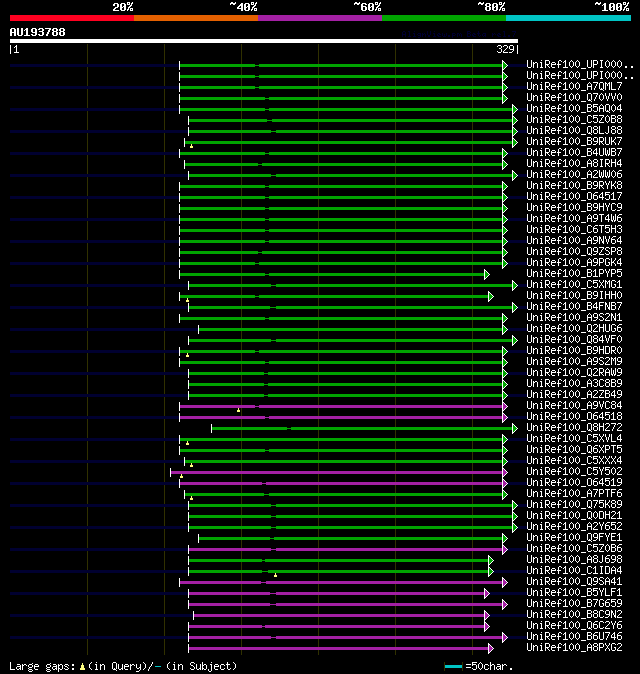The image size is (640, 674).
Task: Click the arrowhead ending the UniRef100_B9IHH0 alignment
Action: click(491, 296)
